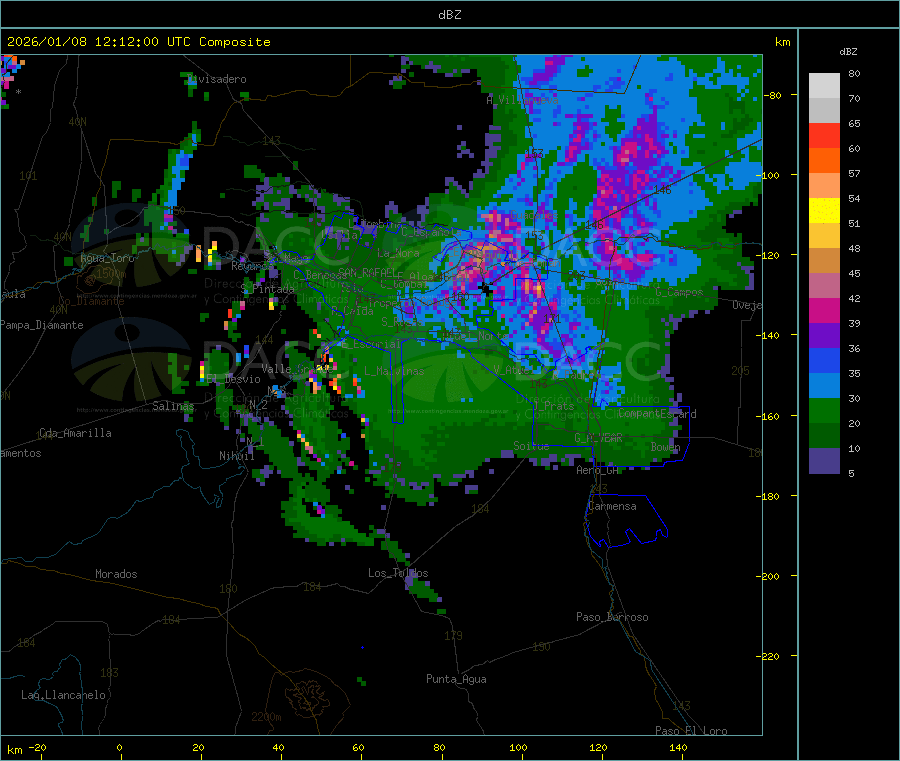
Task: Select the yellow 51 dBZ legend swatch
Action: (x=824, y=211)
